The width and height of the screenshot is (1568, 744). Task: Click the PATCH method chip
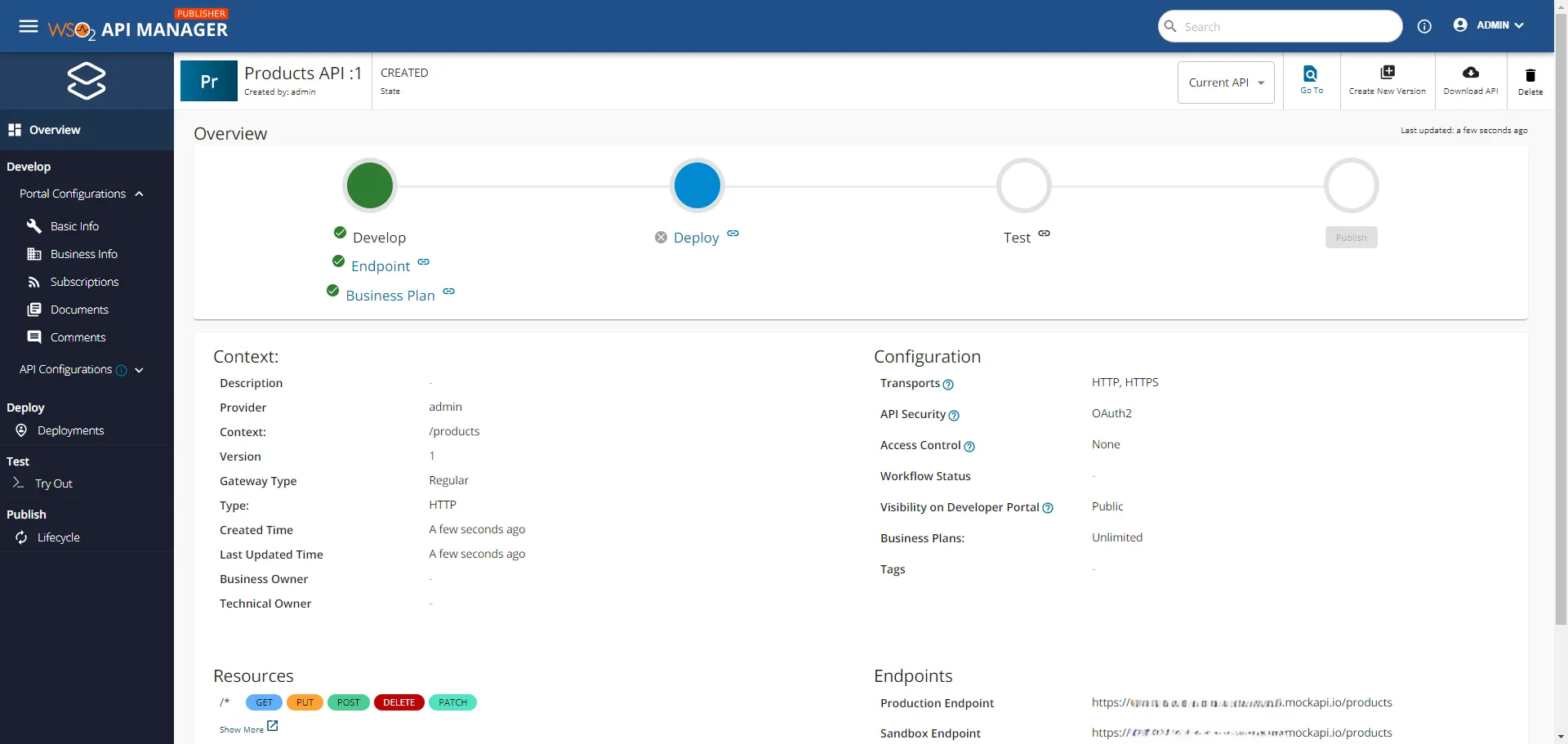coord(452,702)
